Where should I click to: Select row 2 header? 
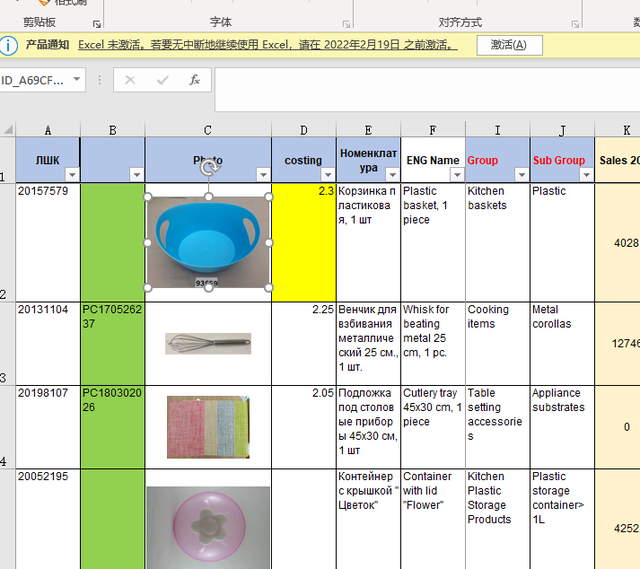[x=7, y=242]
